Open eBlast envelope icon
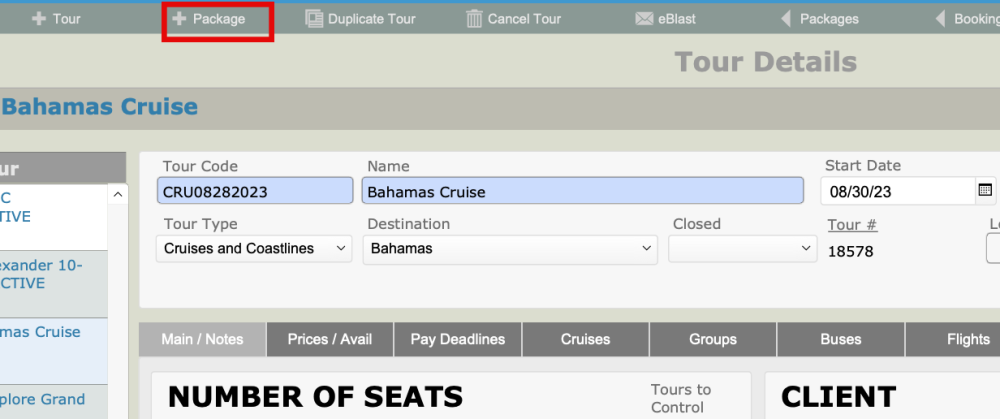Image resolution: width=1000 pixels, height=419 pixels. click(644, 19)
